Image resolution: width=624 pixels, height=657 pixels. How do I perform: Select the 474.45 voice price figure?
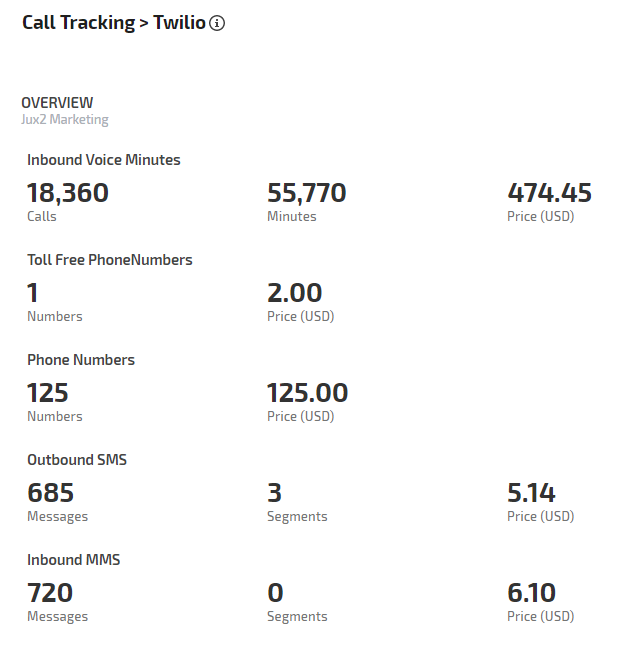click(549, 193)
